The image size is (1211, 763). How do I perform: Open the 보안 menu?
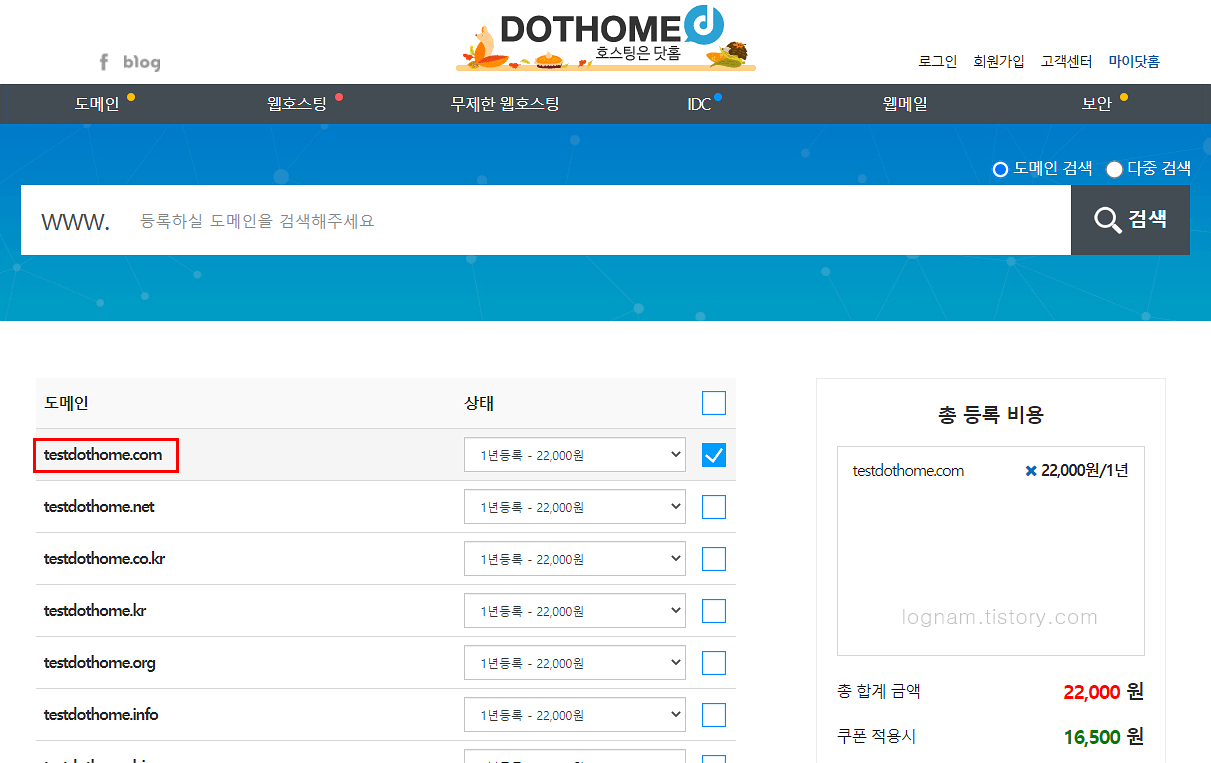click(1097, 104)
